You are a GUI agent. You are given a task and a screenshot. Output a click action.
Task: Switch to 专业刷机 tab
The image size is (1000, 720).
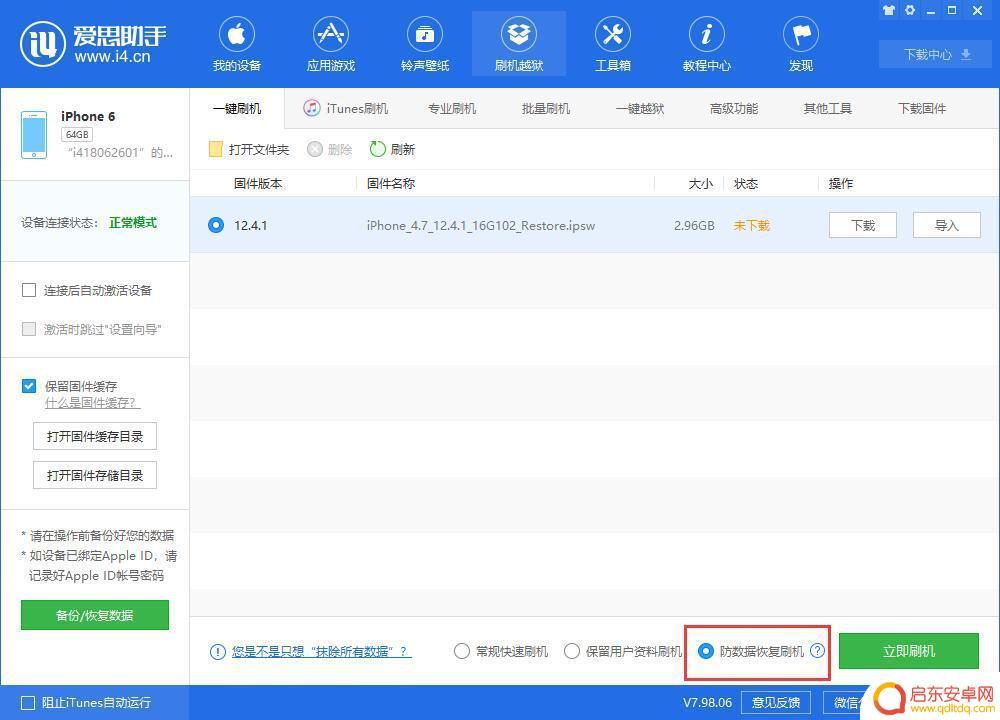coord(452,108)
